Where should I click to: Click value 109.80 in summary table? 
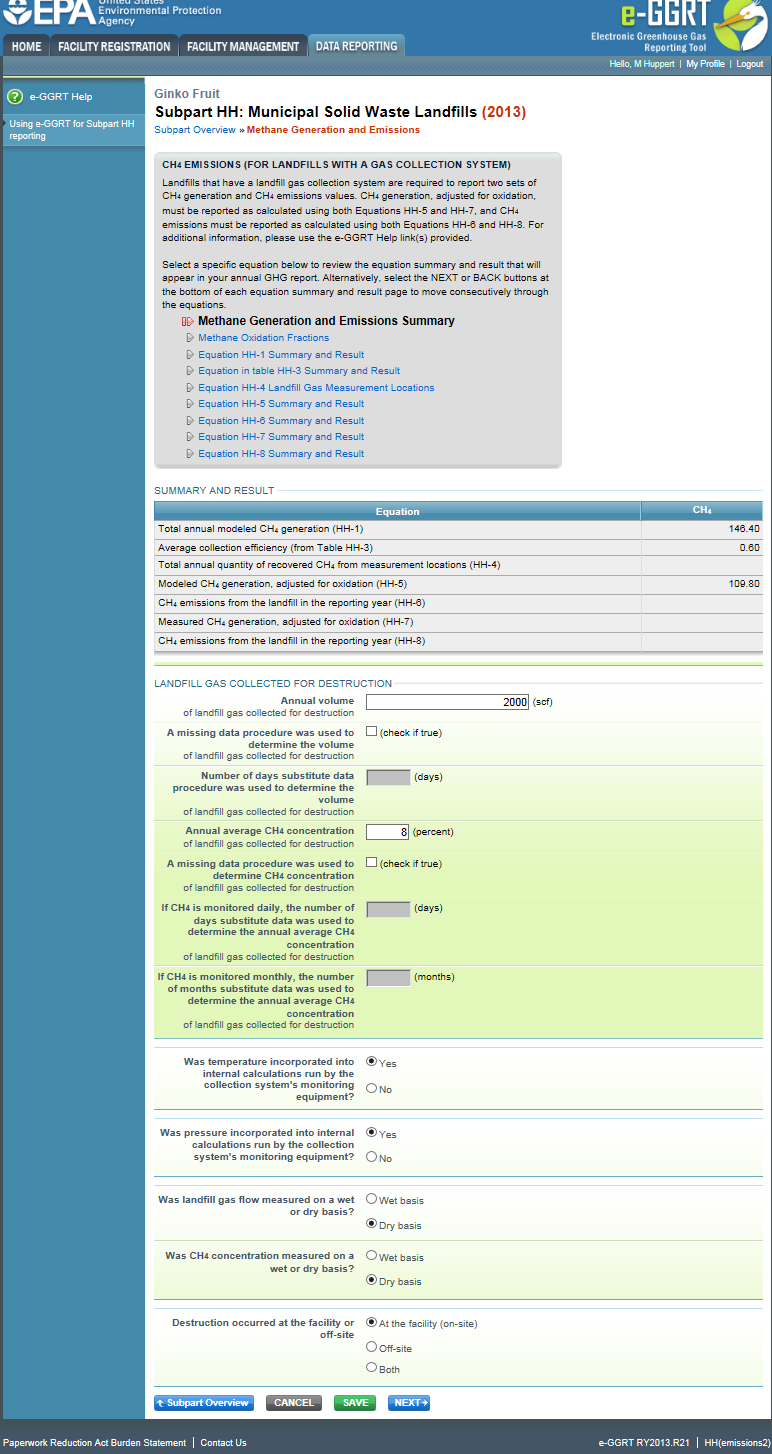click(744, 584)
